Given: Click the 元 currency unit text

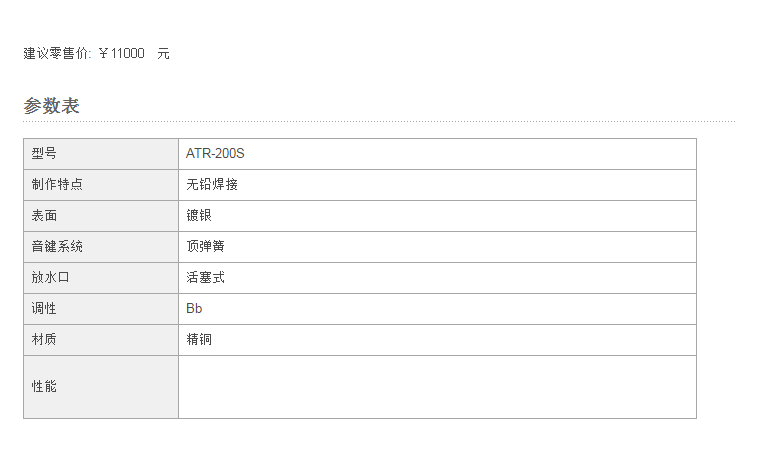Looking at the screenshot, I should (163, 54).
